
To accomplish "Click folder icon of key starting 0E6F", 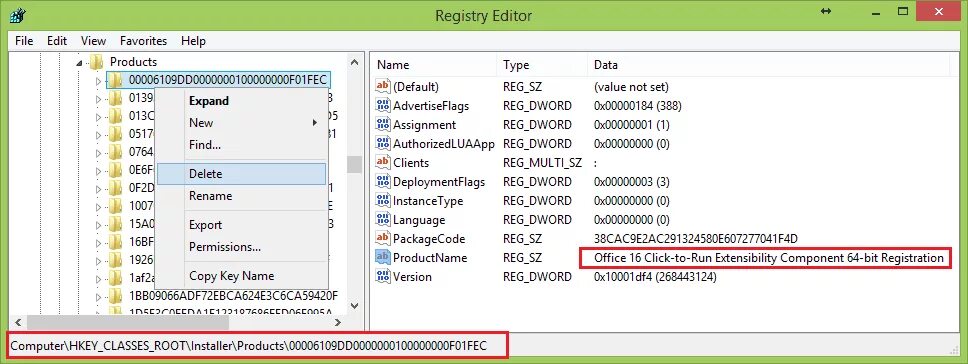I will tap(115, 170).
